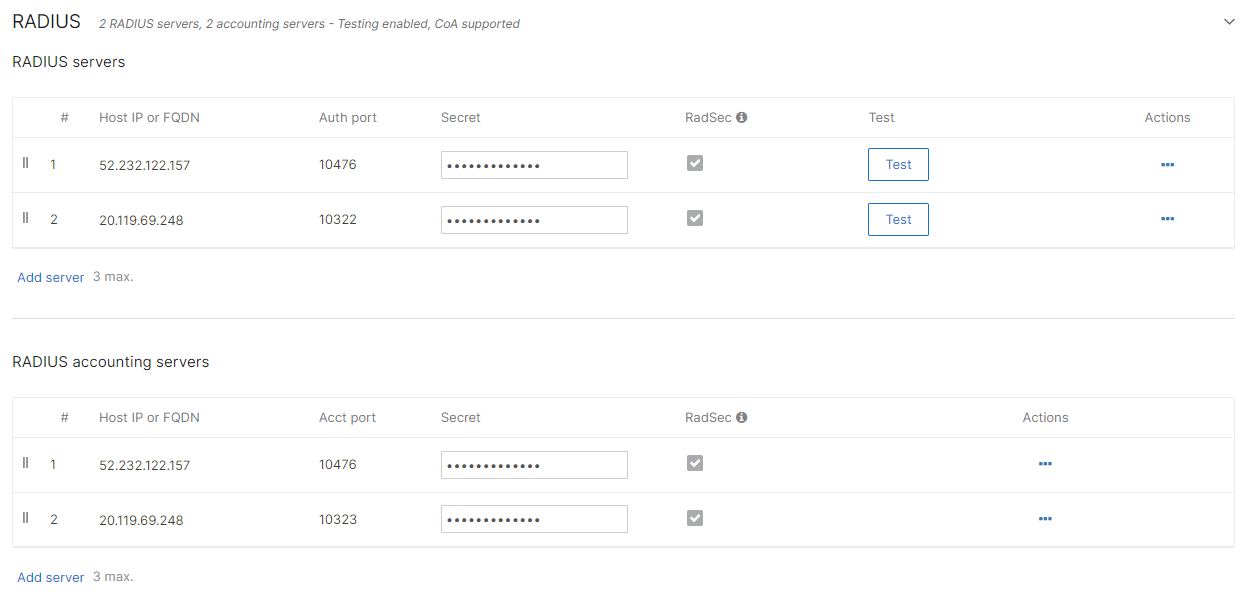Open actions menu for accounting server 52.232.122.157
1245x598 pixels.
[1045, 464]
